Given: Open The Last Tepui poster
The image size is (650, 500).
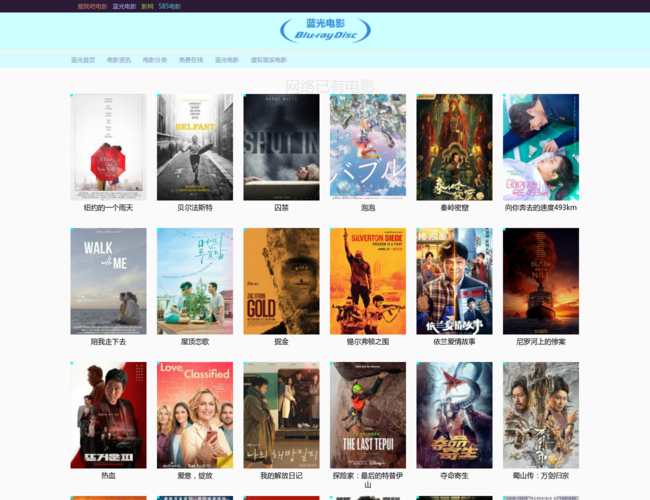Looking at the screenshot, I should [368, 415].
